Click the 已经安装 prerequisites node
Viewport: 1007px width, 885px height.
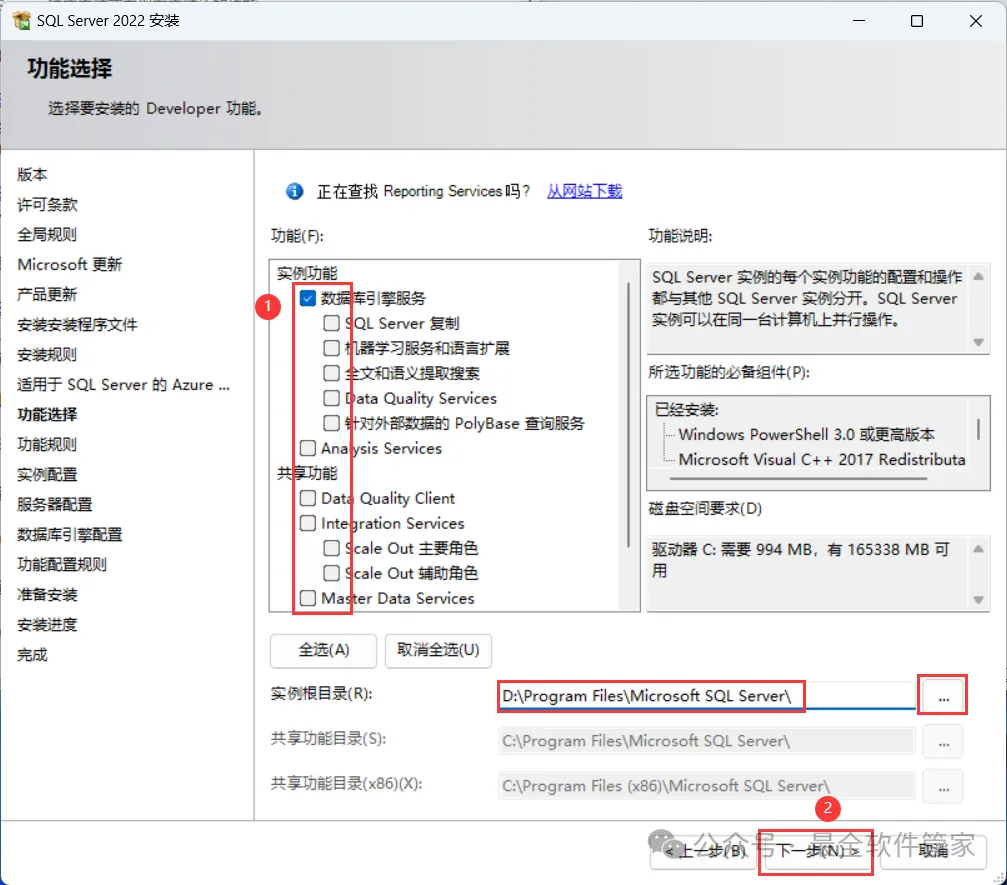[x=687, y=410]
